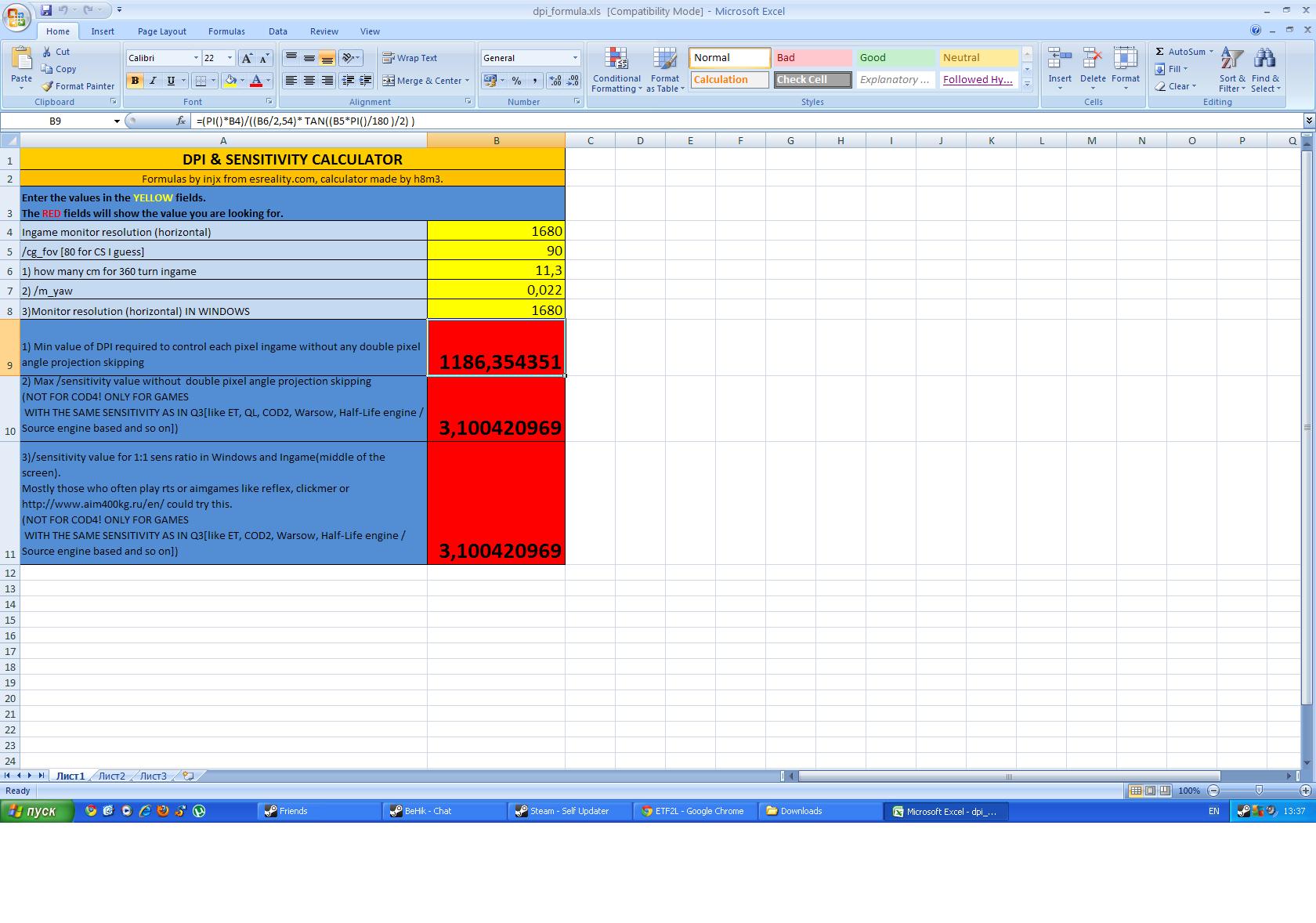The image size is (1316, 923).
Task: Click Merge & Center button
Action: click(422, 81)
